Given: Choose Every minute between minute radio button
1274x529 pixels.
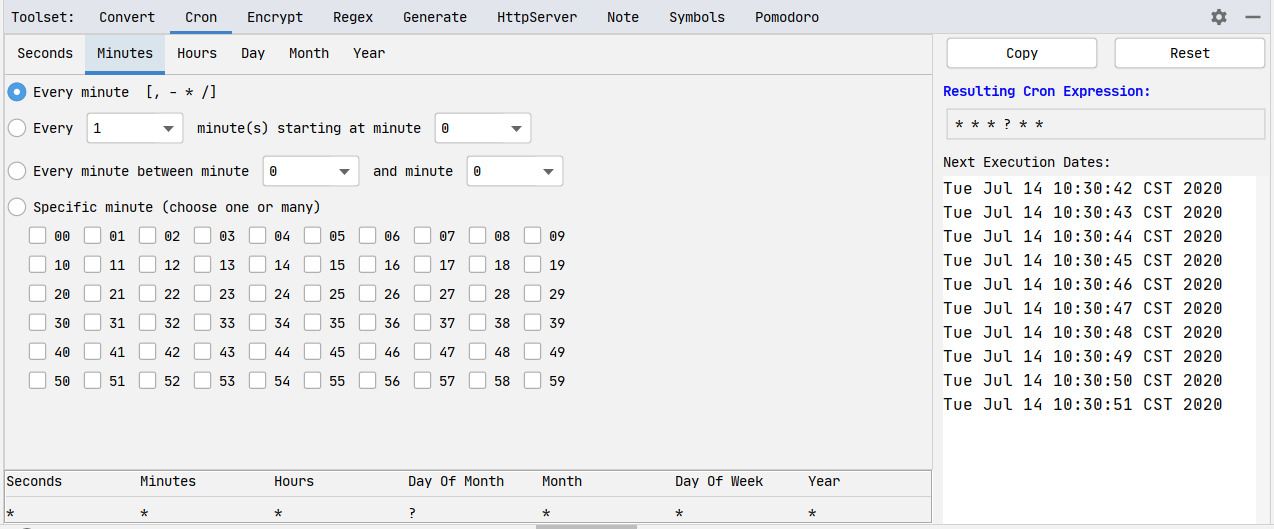Looking at the screenshot, I should pos(17,171).
